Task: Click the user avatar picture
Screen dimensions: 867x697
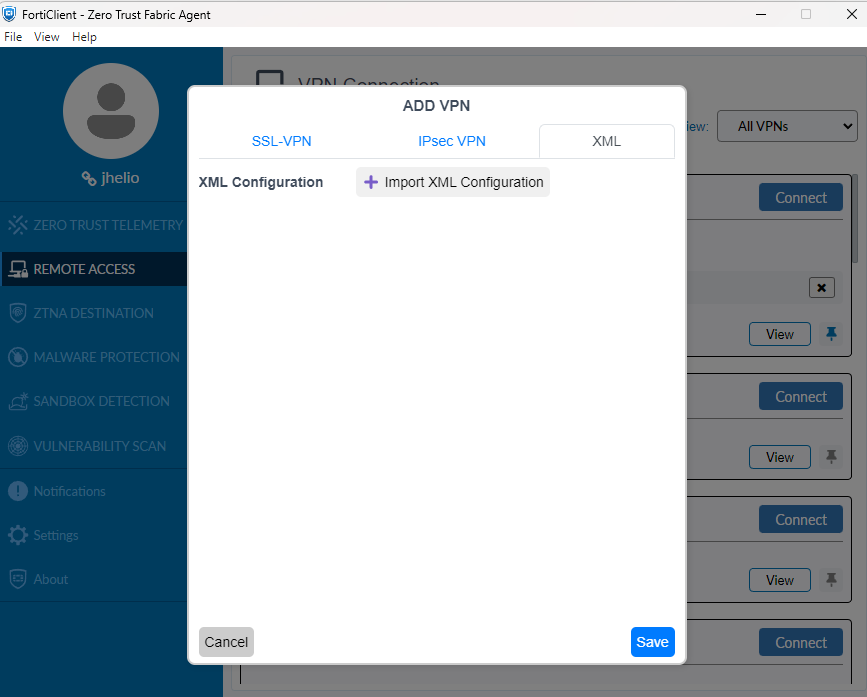Action: point(111,111)
